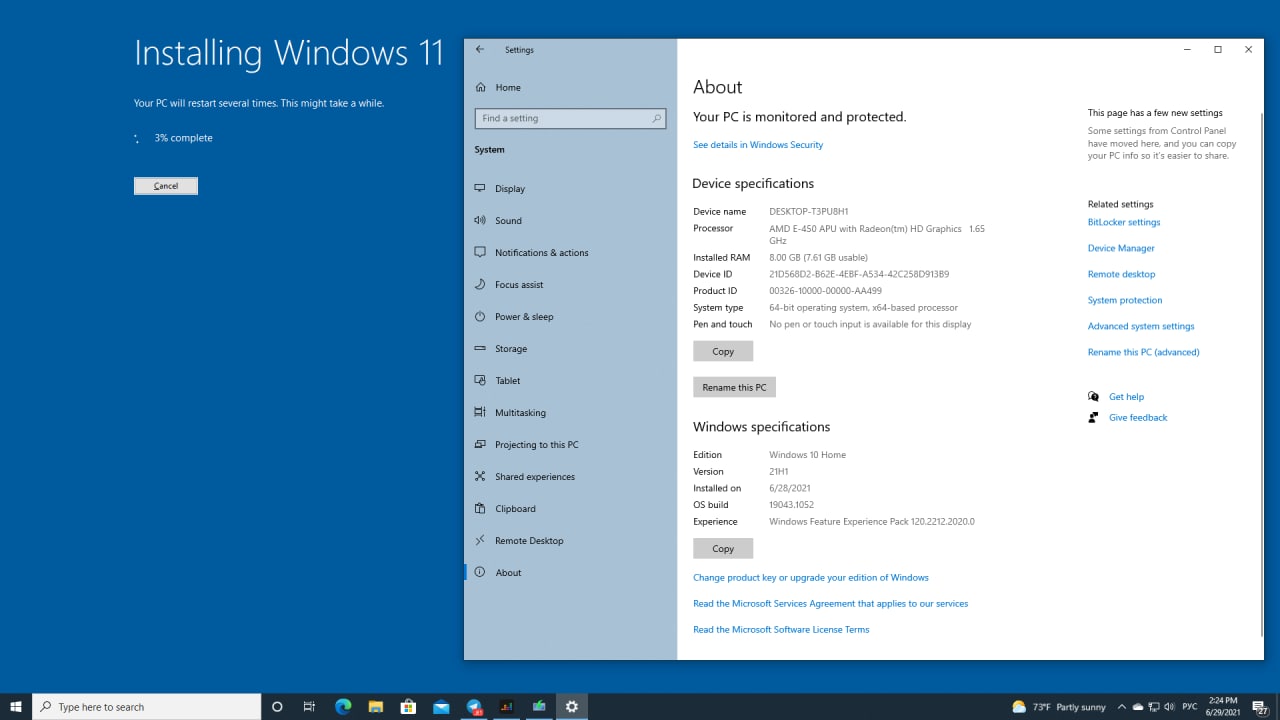This screenshot has height=720, width=1280.
Task: Open System protection link
Action: click(1125, 300)
